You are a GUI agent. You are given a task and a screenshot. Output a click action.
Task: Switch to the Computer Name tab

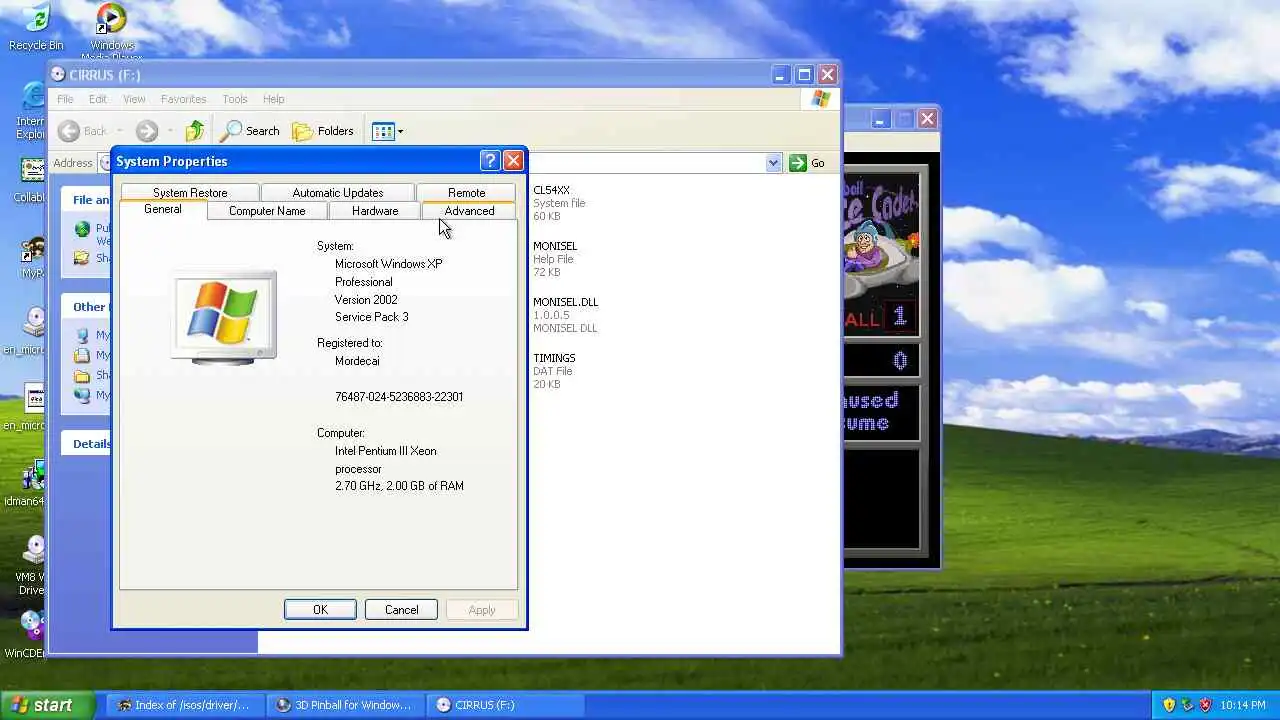pos(267,211)
